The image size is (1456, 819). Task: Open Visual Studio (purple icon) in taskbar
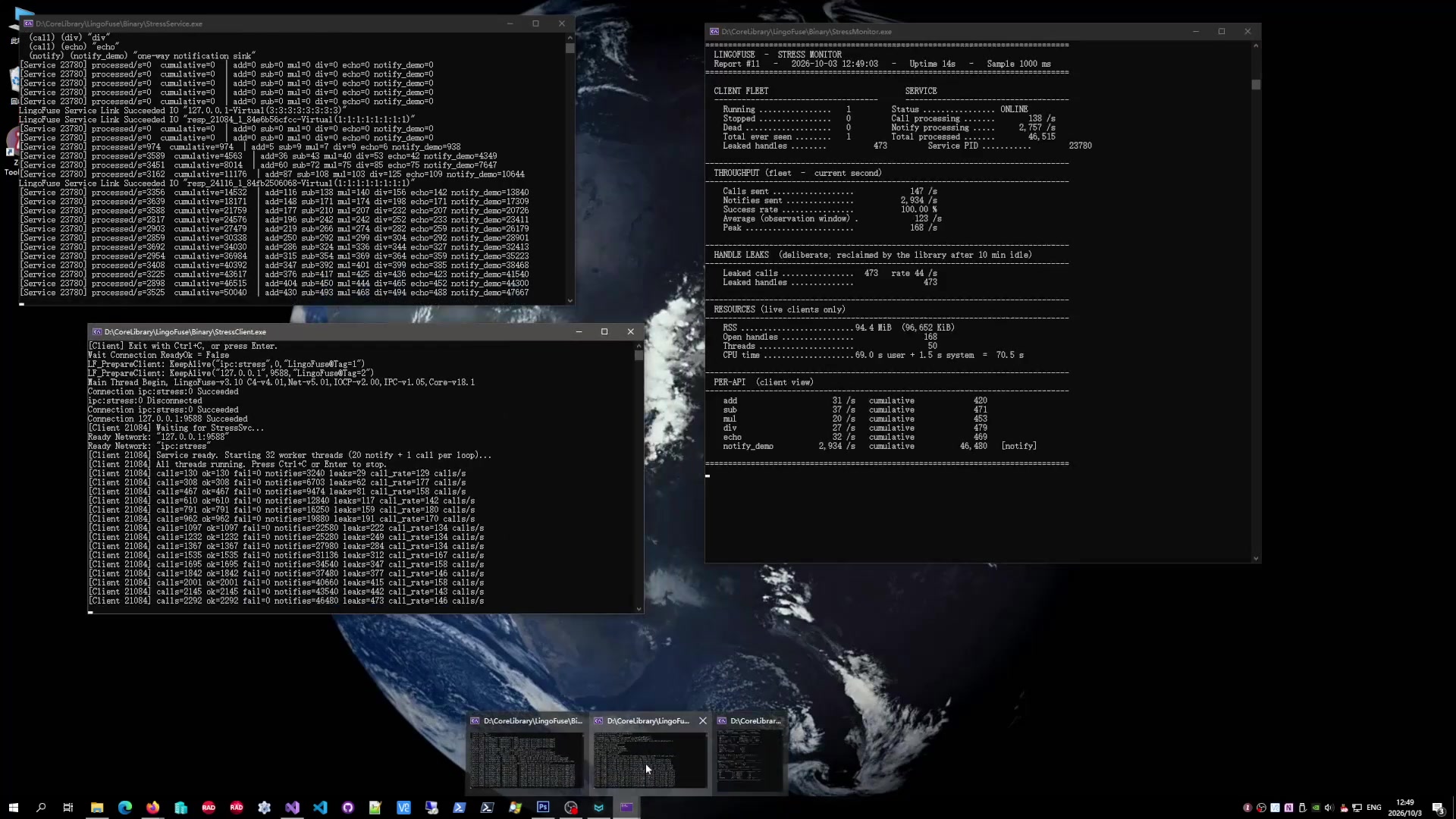pos(292,808)
